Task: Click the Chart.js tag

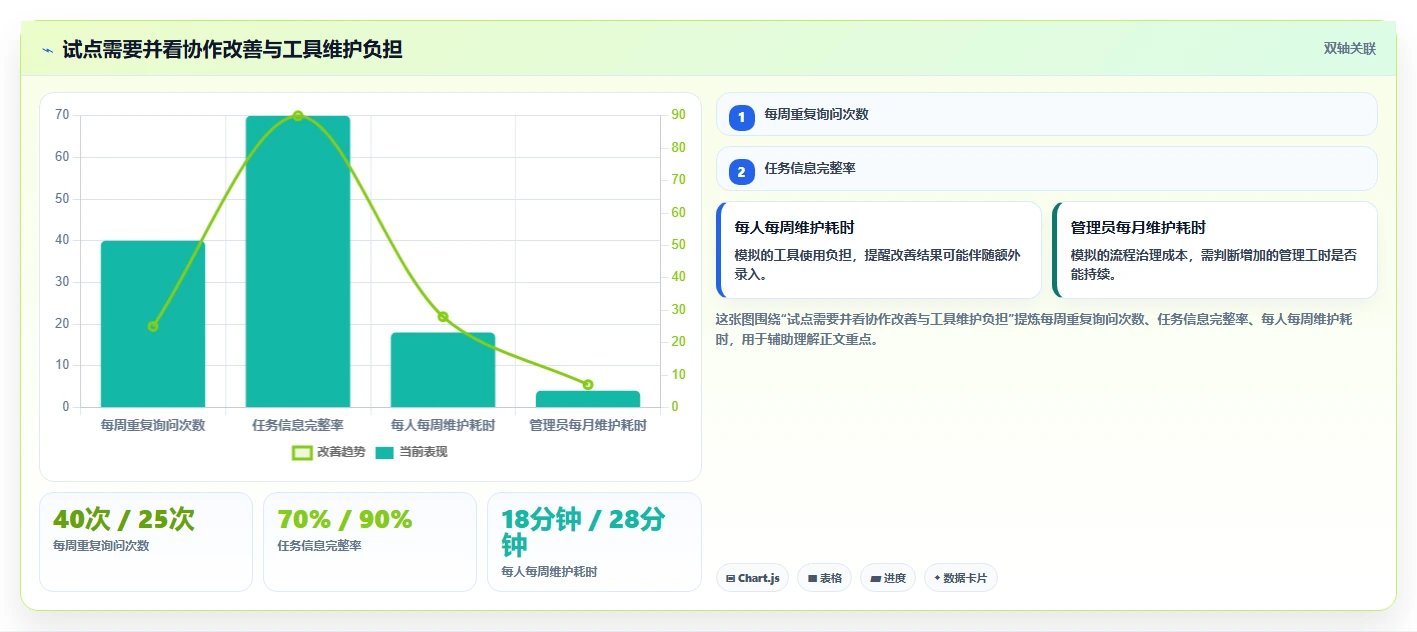Action: pyautogui.click(x=753, y=578)
